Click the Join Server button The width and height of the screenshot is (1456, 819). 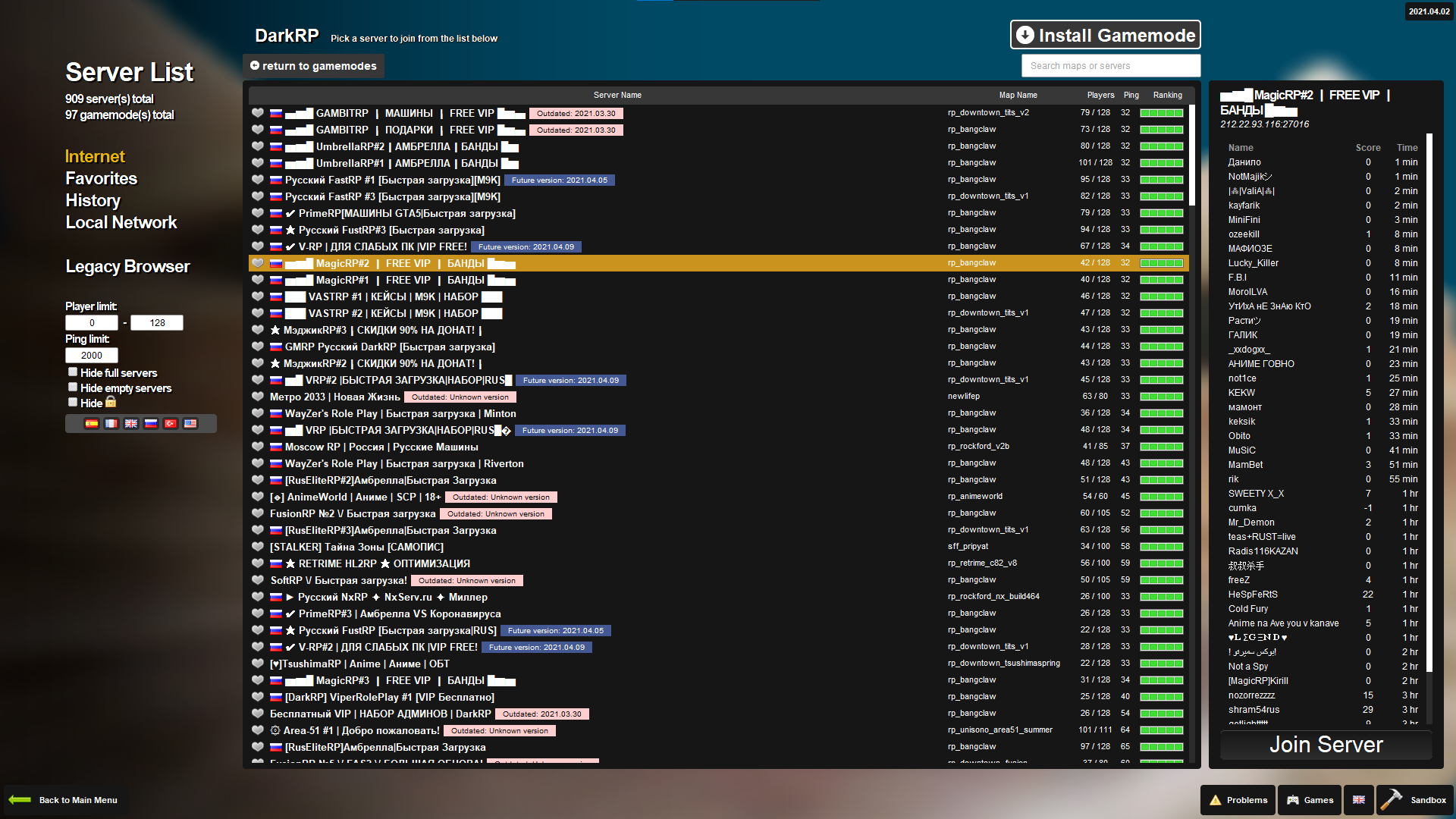(1326, 745)
